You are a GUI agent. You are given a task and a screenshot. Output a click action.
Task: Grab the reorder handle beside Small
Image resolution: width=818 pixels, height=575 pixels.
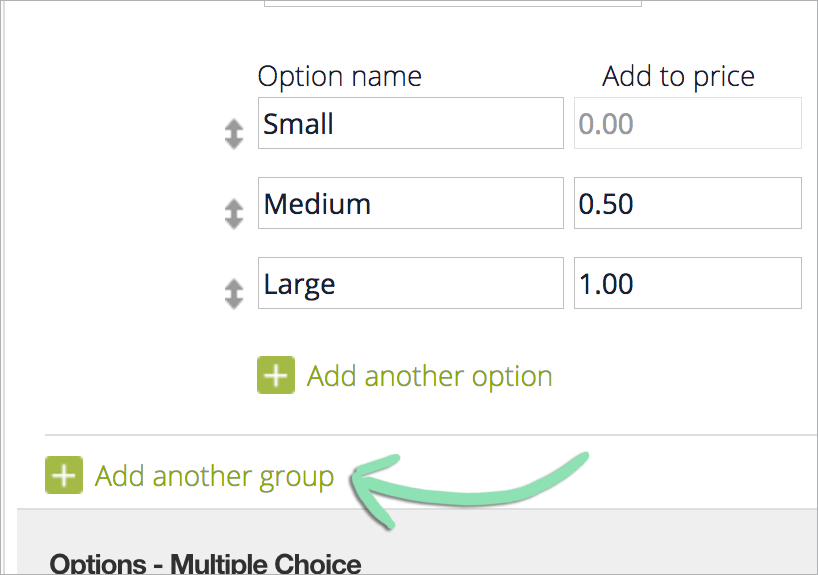234,134
